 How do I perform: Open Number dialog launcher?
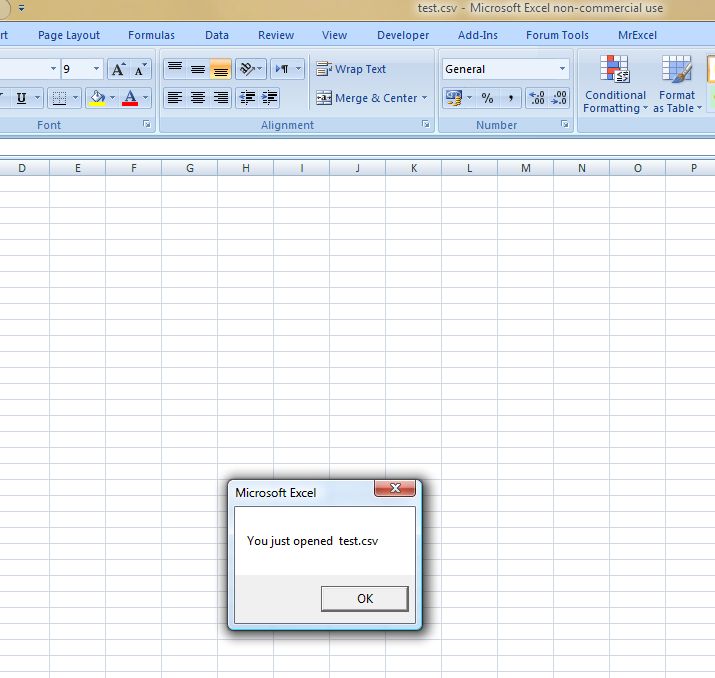coord(565,124)
